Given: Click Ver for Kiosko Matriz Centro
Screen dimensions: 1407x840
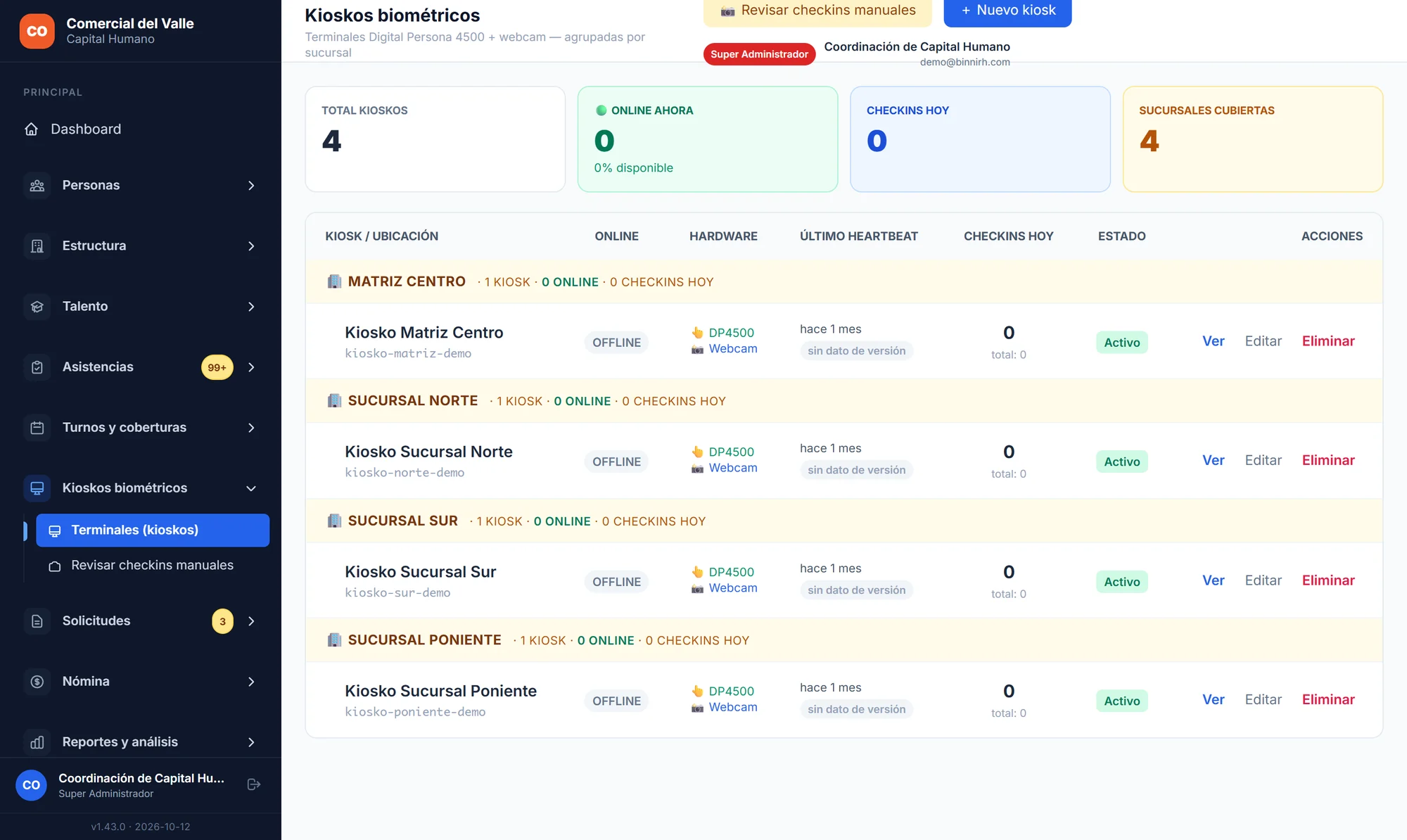Looking at the screenshot, I should point(1213,341).
